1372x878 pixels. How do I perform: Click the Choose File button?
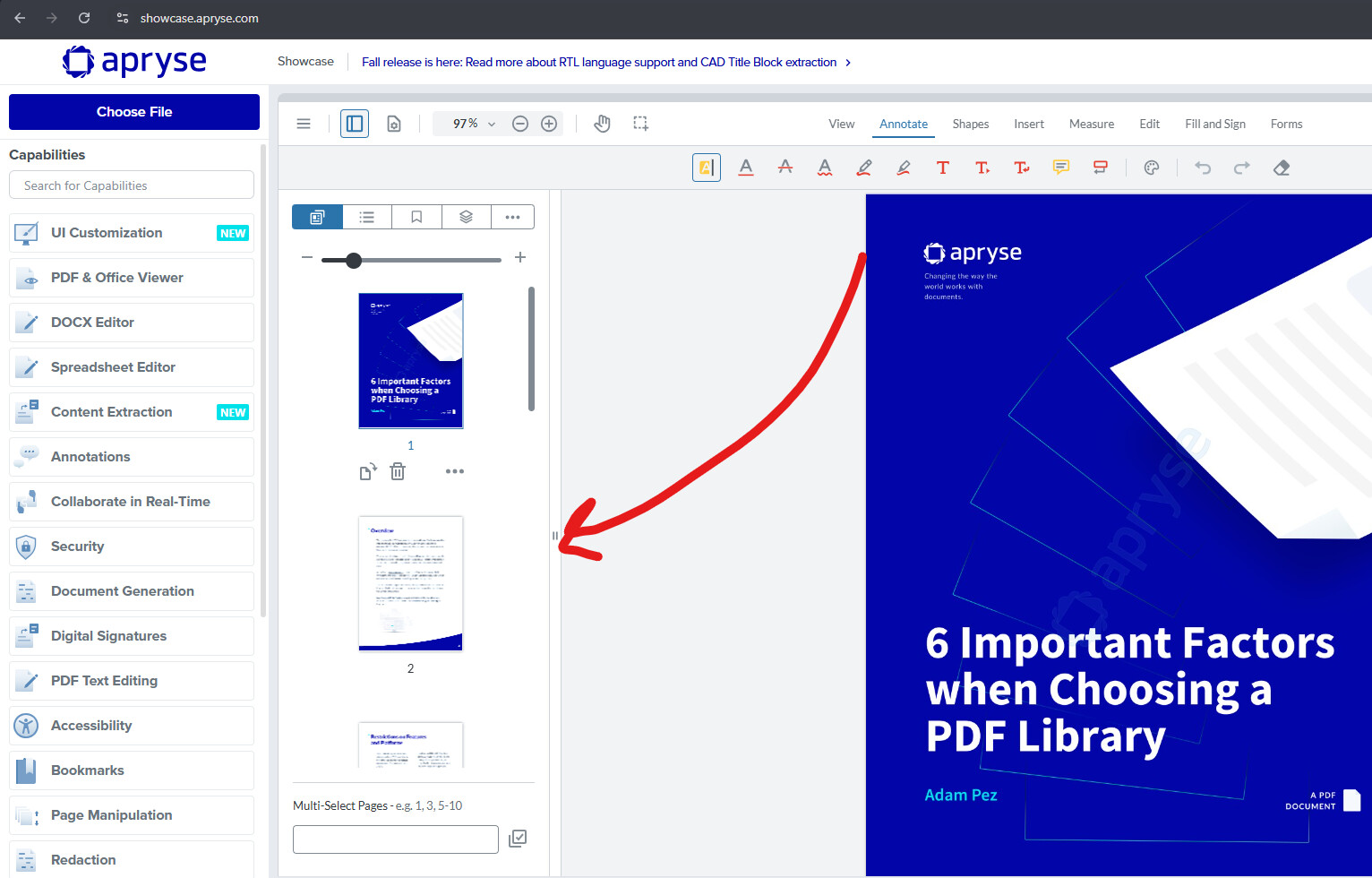[134, 112]
